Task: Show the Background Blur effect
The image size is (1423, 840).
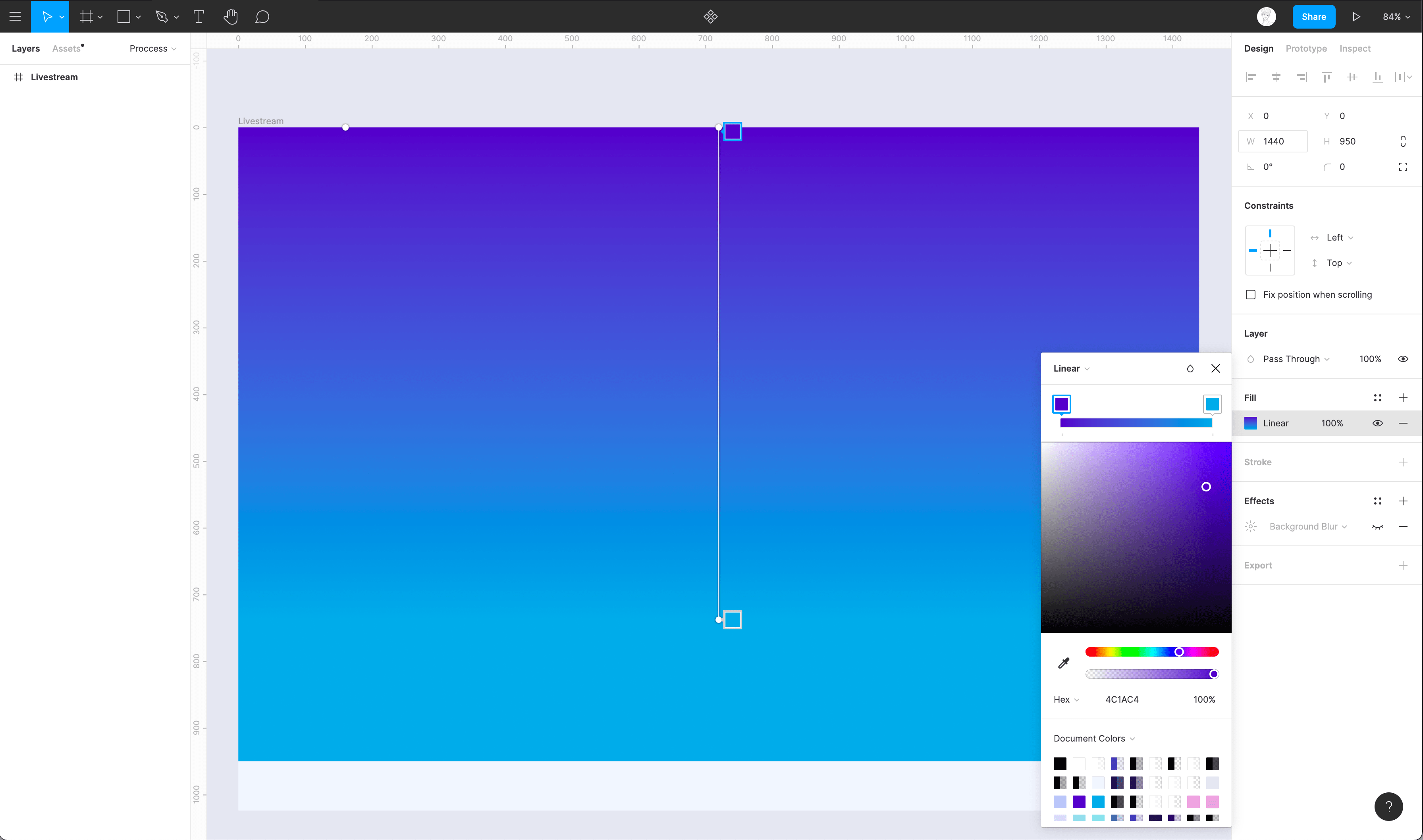Action: pos(1377,526)
